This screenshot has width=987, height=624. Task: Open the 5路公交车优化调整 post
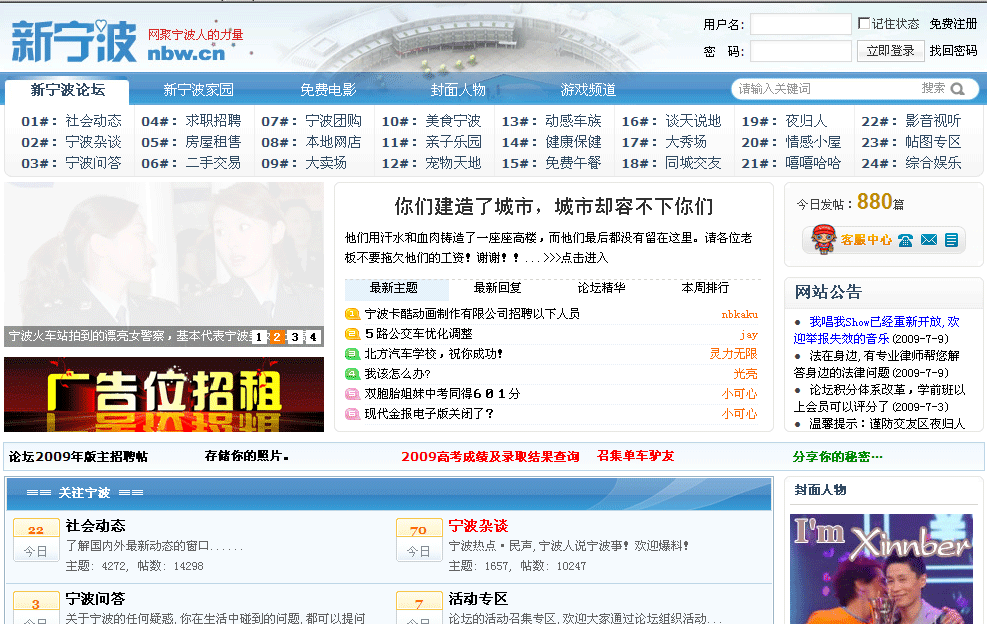419,334
